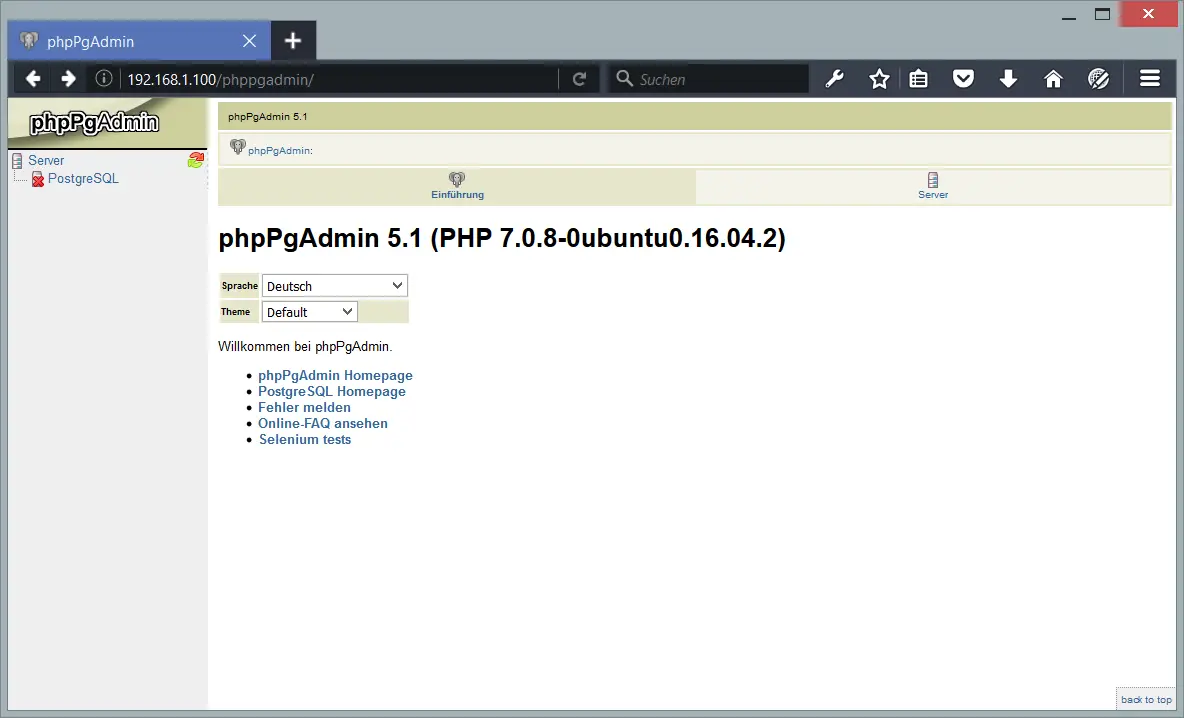Click the phpPgAdmin 5.1 title bar text

pos(267,116)
